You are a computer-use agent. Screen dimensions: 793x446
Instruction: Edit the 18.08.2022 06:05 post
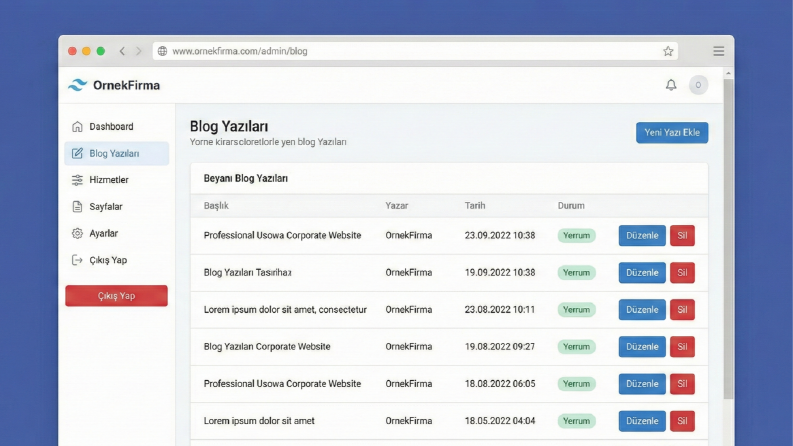[x=642, y=384]
